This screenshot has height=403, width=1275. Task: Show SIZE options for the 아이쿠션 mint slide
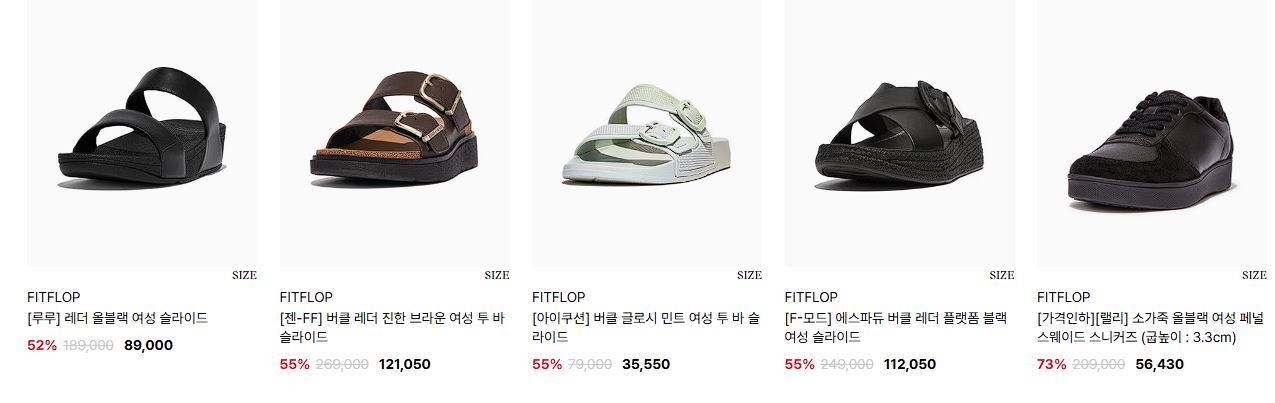(x=749, y=275)
